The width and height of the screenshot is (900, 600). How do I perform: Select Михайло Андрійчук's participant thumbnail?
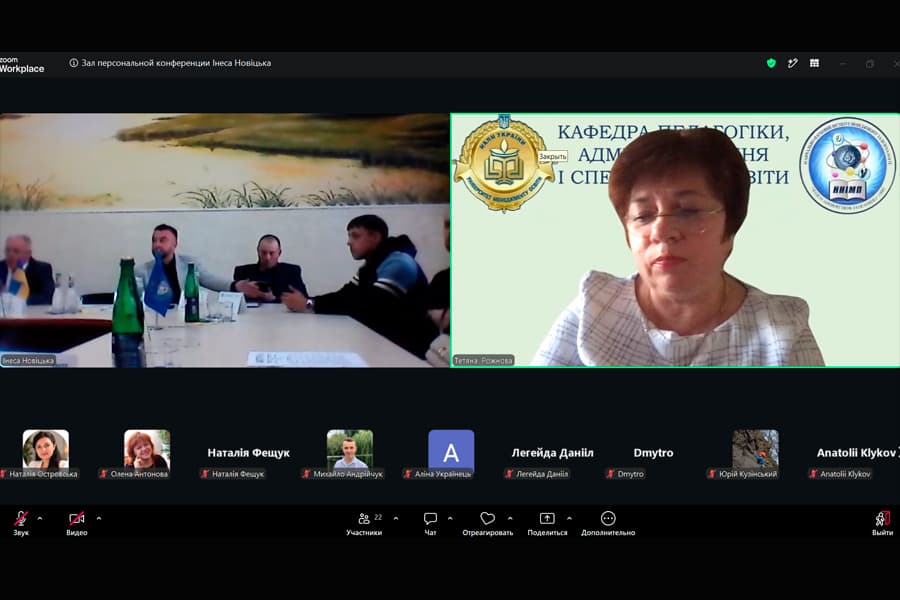coord(350,449)
